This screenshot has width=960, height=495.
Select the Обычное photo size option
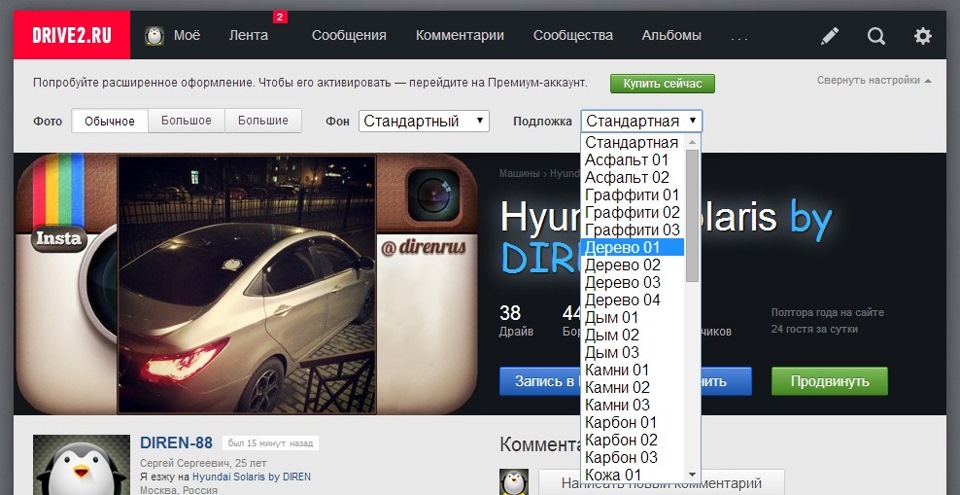110,121
